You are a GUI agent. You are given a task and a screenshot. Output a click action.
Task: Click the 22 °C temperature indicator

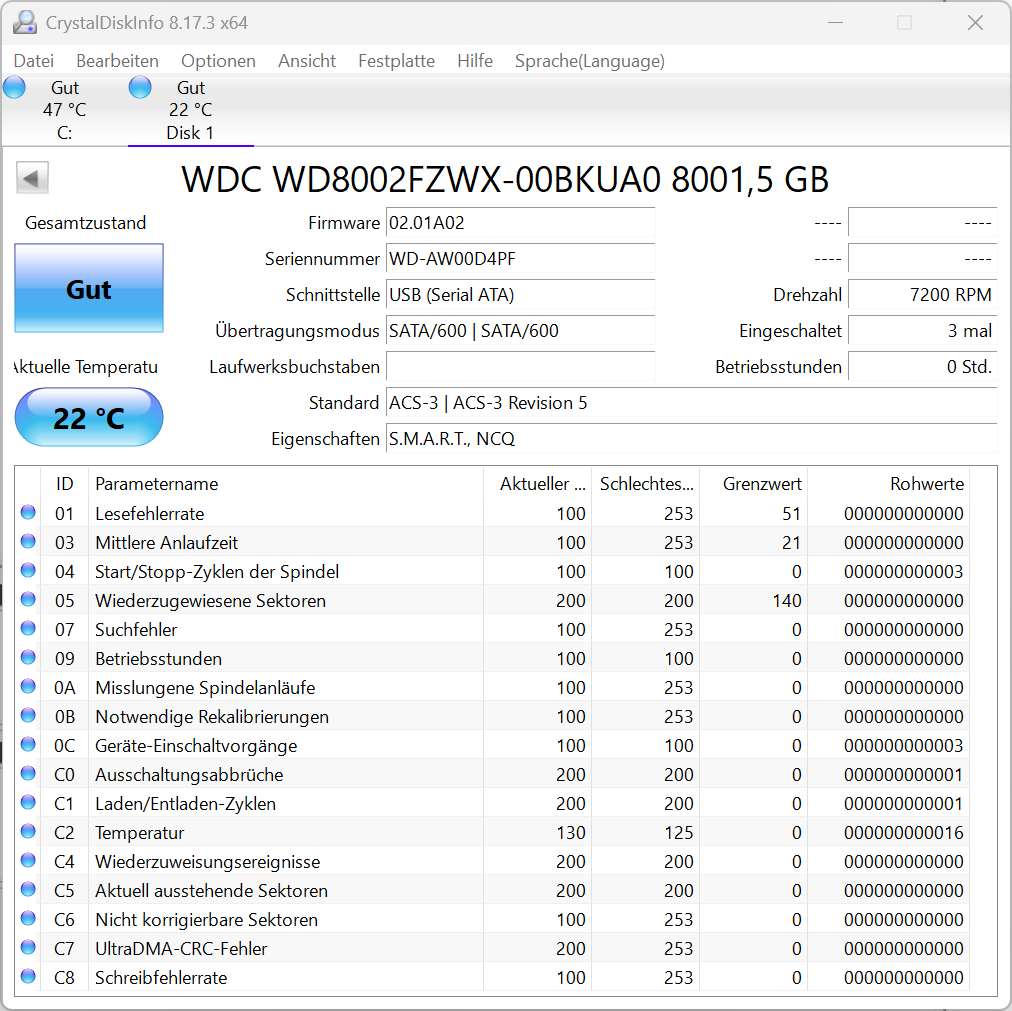(88, 417)
